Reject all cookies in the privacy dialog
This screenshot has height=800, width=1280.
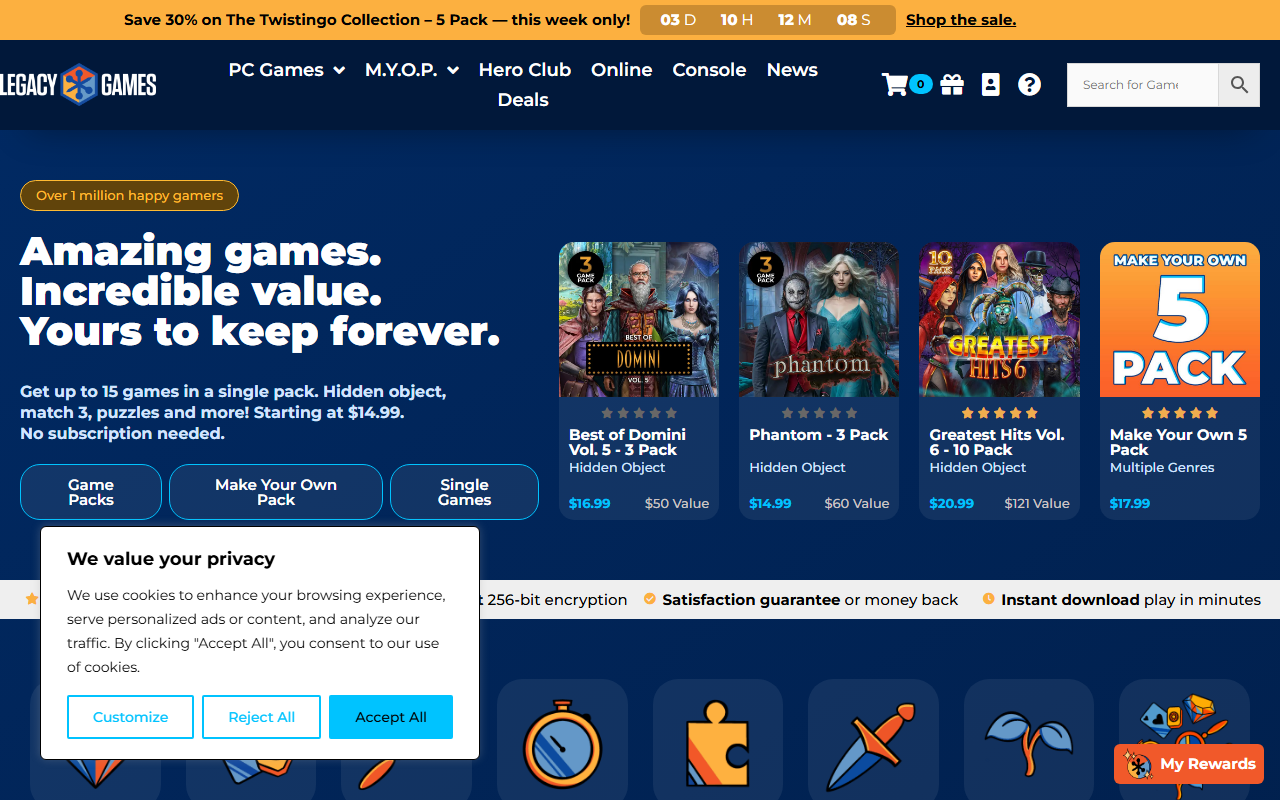261,717
